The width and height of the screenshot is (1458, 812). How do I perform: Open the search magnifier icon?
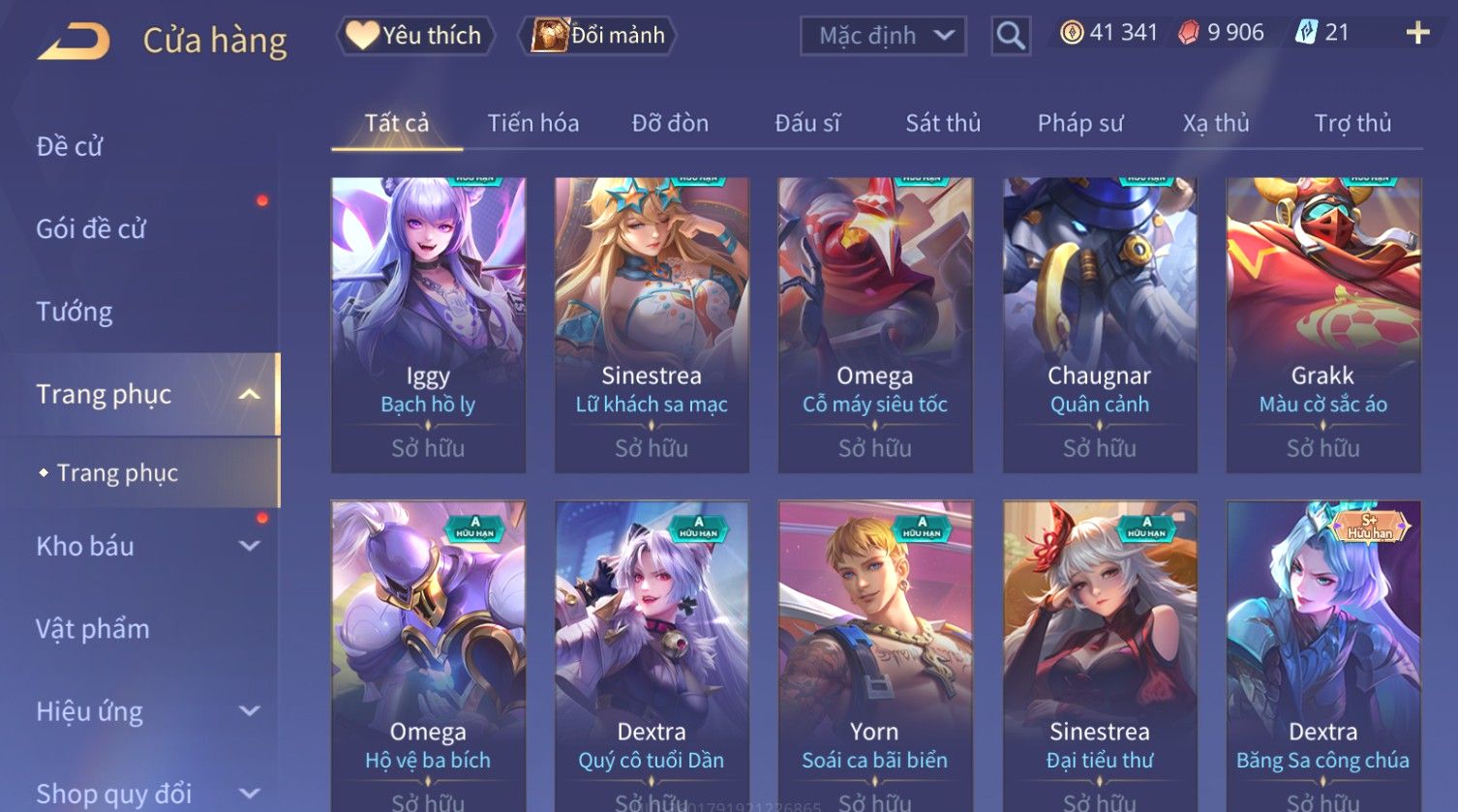(x=1011, y=36)
